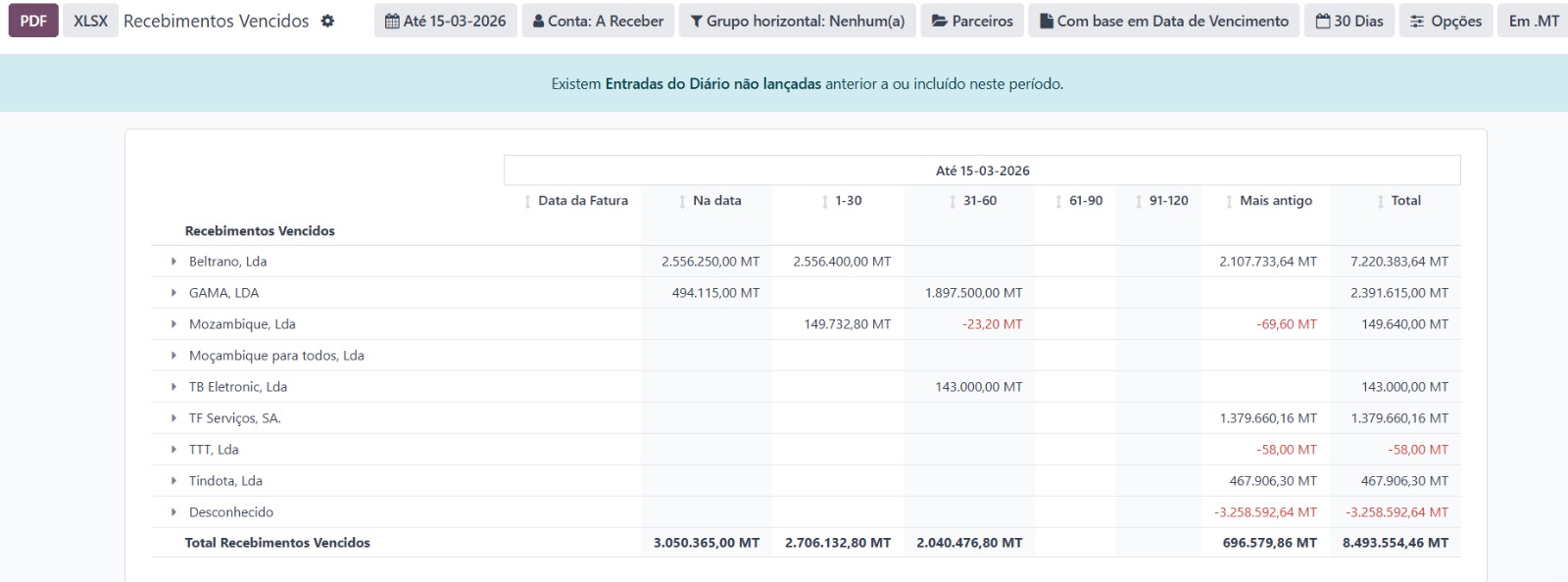Expand the Desconhecido partner row
This screenshot has height=582, width=1568.
(173, 512)
